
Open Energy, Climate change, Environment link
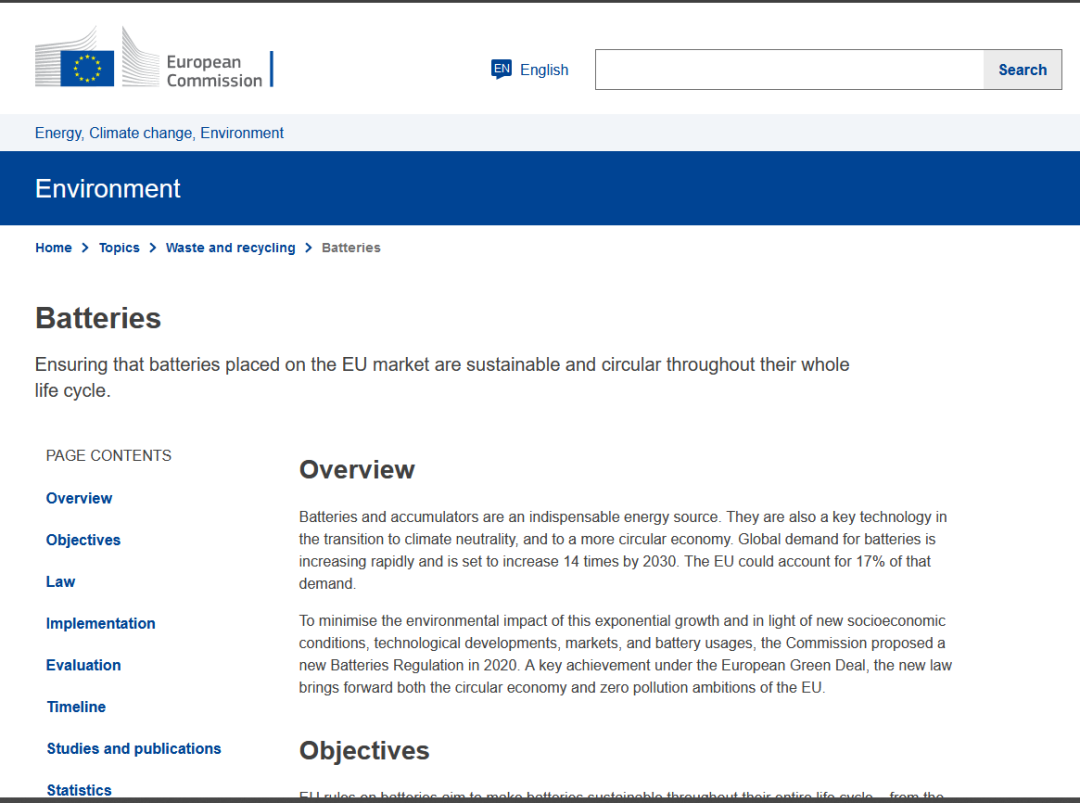[159, 133]
